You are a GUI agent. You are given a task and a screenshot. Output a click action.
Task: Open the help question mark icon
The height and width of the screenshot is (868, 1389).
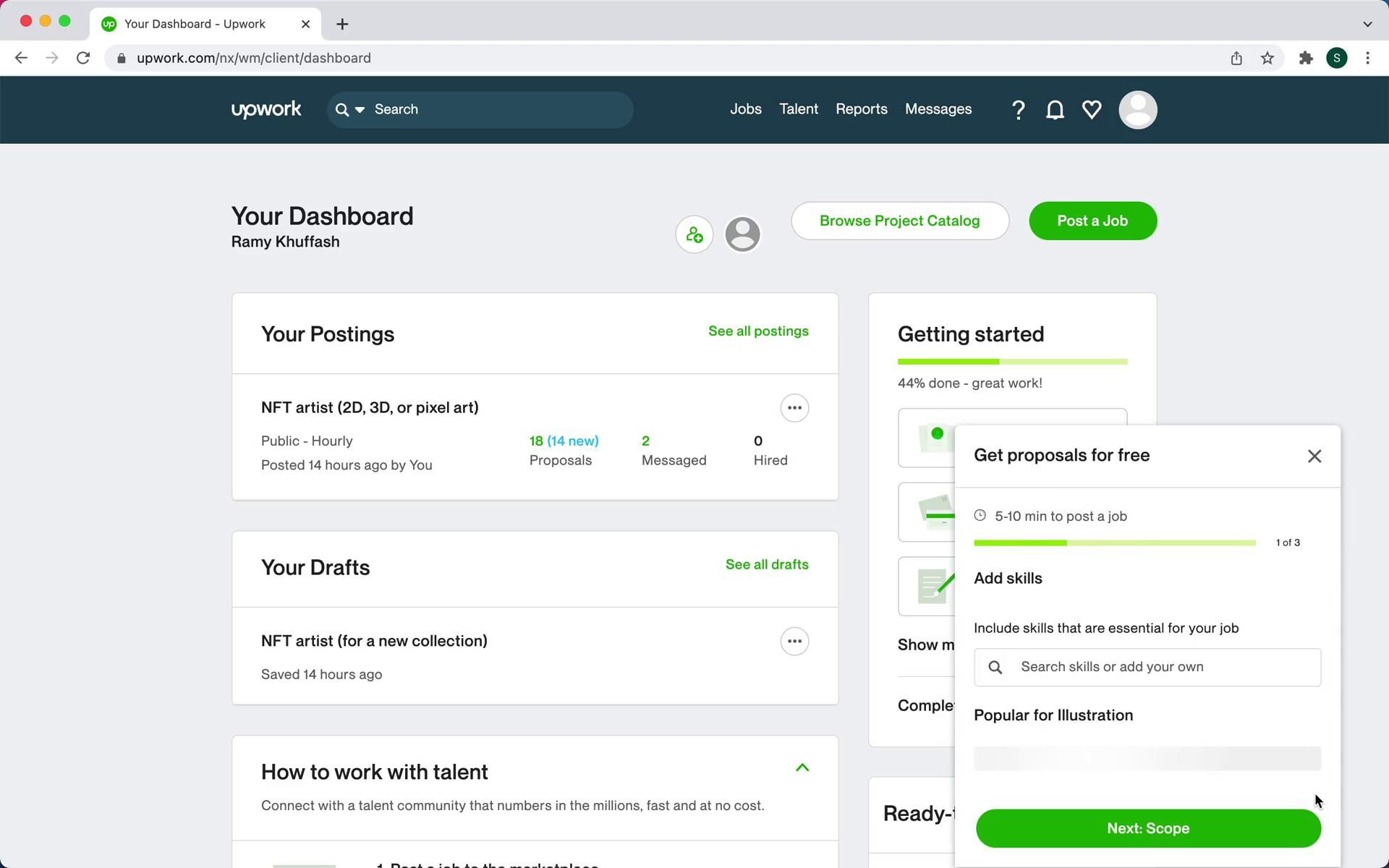1018,110
